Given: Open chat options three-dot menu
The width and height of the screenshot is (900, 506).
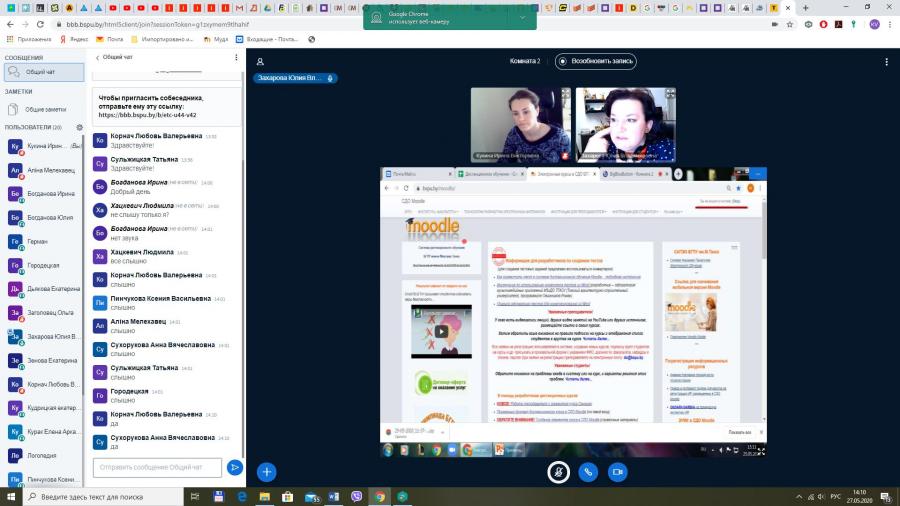Looking at the screenshot, I should (236, 57).
